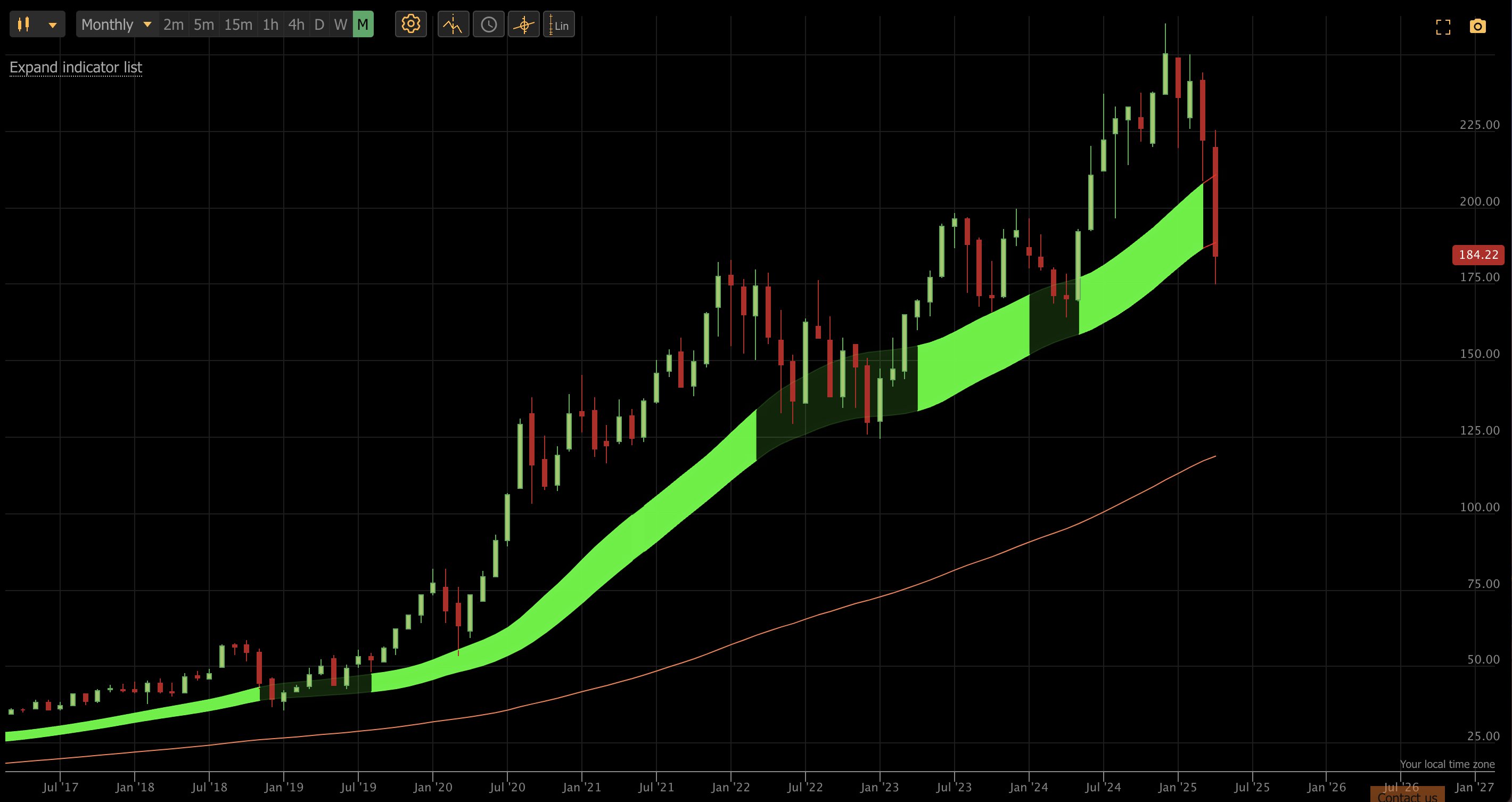The width and height of the screenshot is (1512, 802).
Task: Expand indicator list
Action: [x=76, y=68]
